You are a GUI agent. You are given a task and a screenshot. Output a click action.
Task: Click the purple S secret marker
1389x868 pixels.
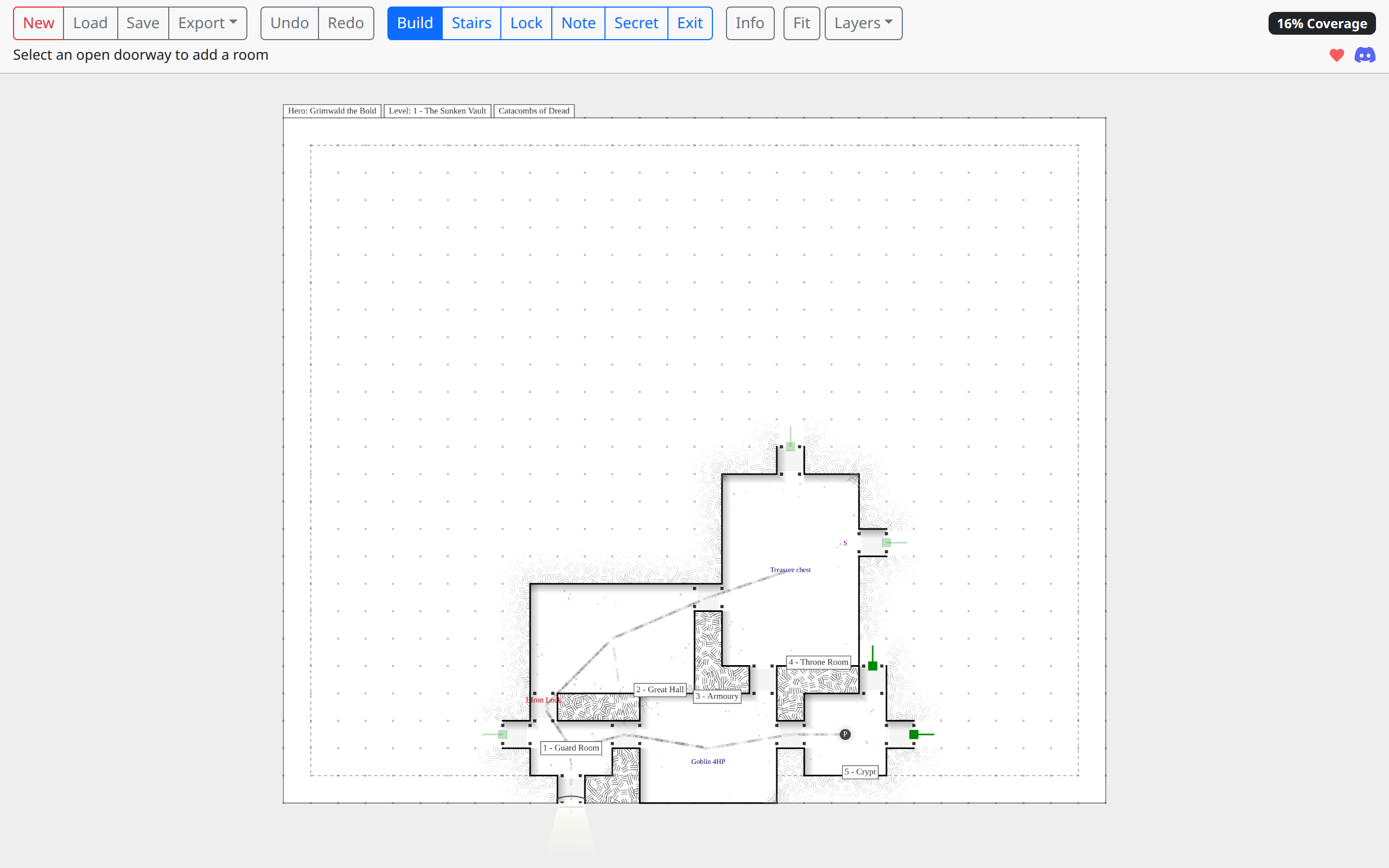(845, 543)
